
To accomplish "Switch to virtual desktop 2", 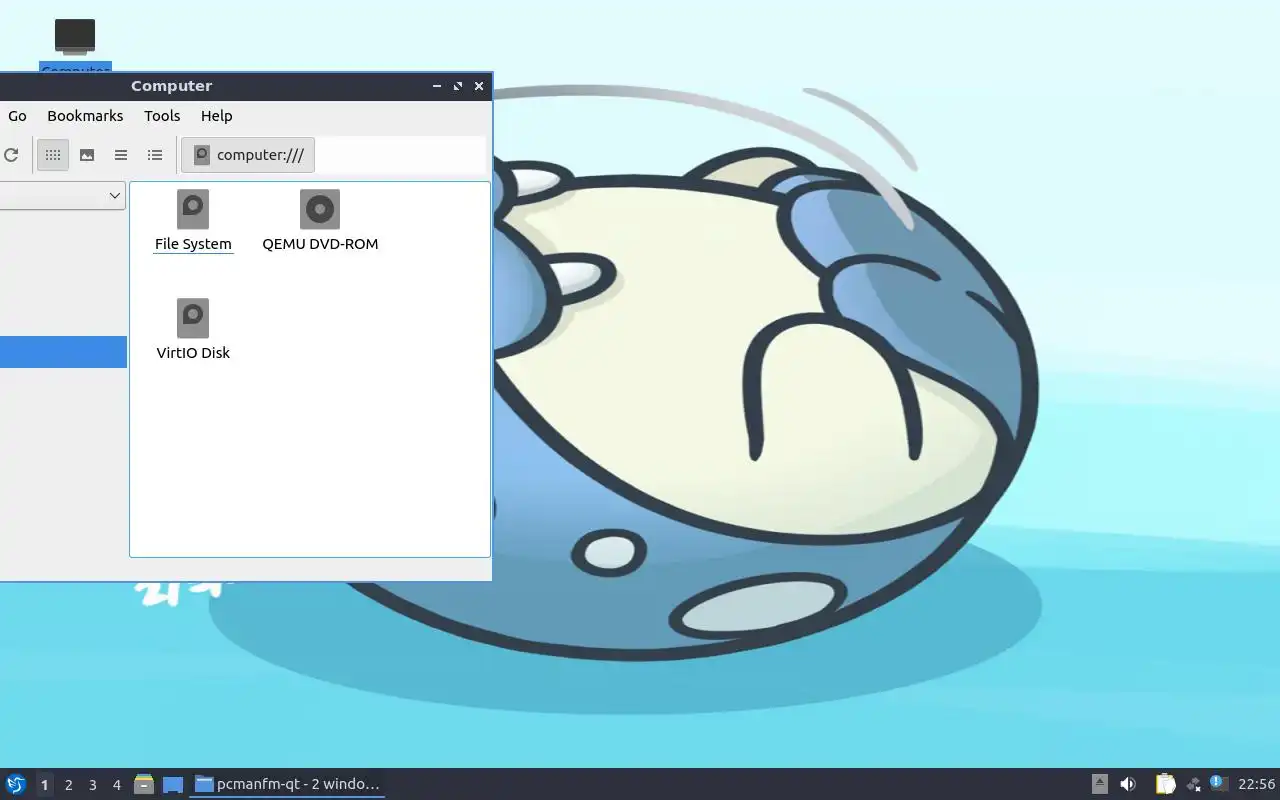I will coord(68,785).
